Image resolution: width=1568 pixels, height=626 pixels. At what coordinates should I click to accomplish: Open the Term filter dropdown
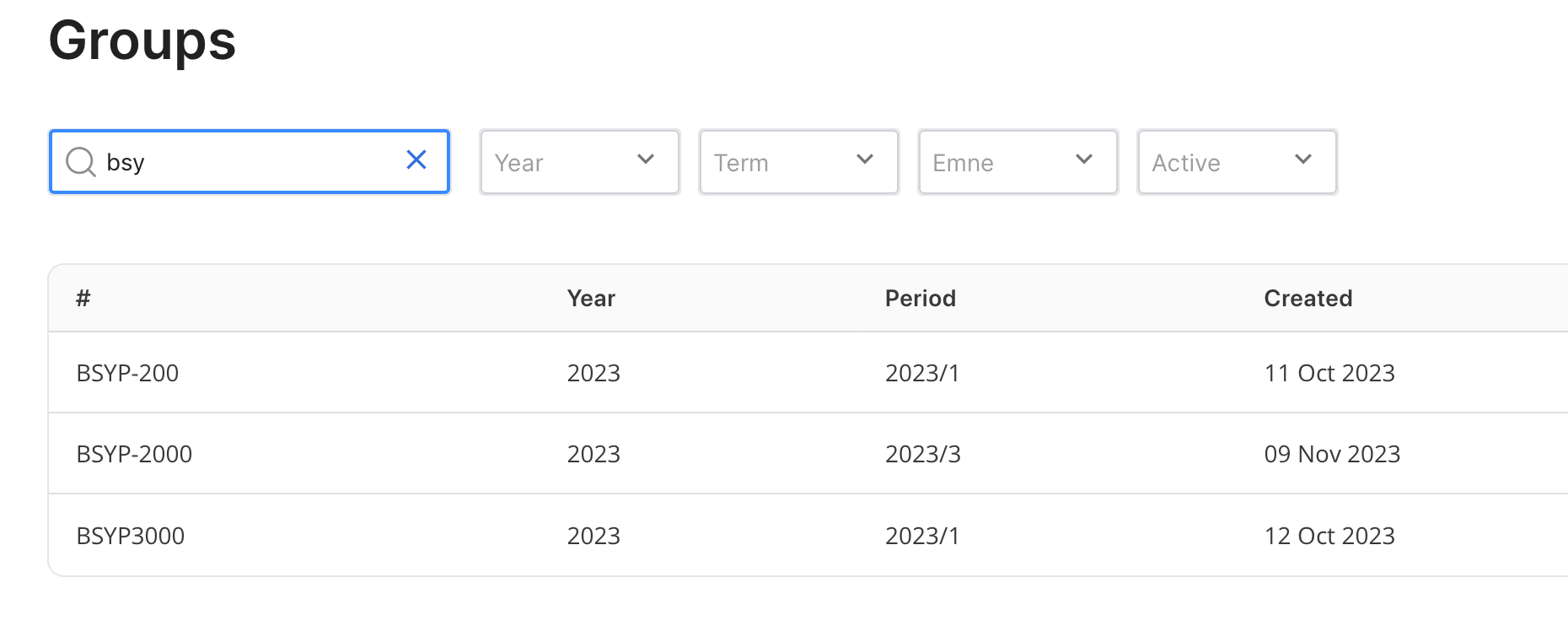tap(784, 162)
